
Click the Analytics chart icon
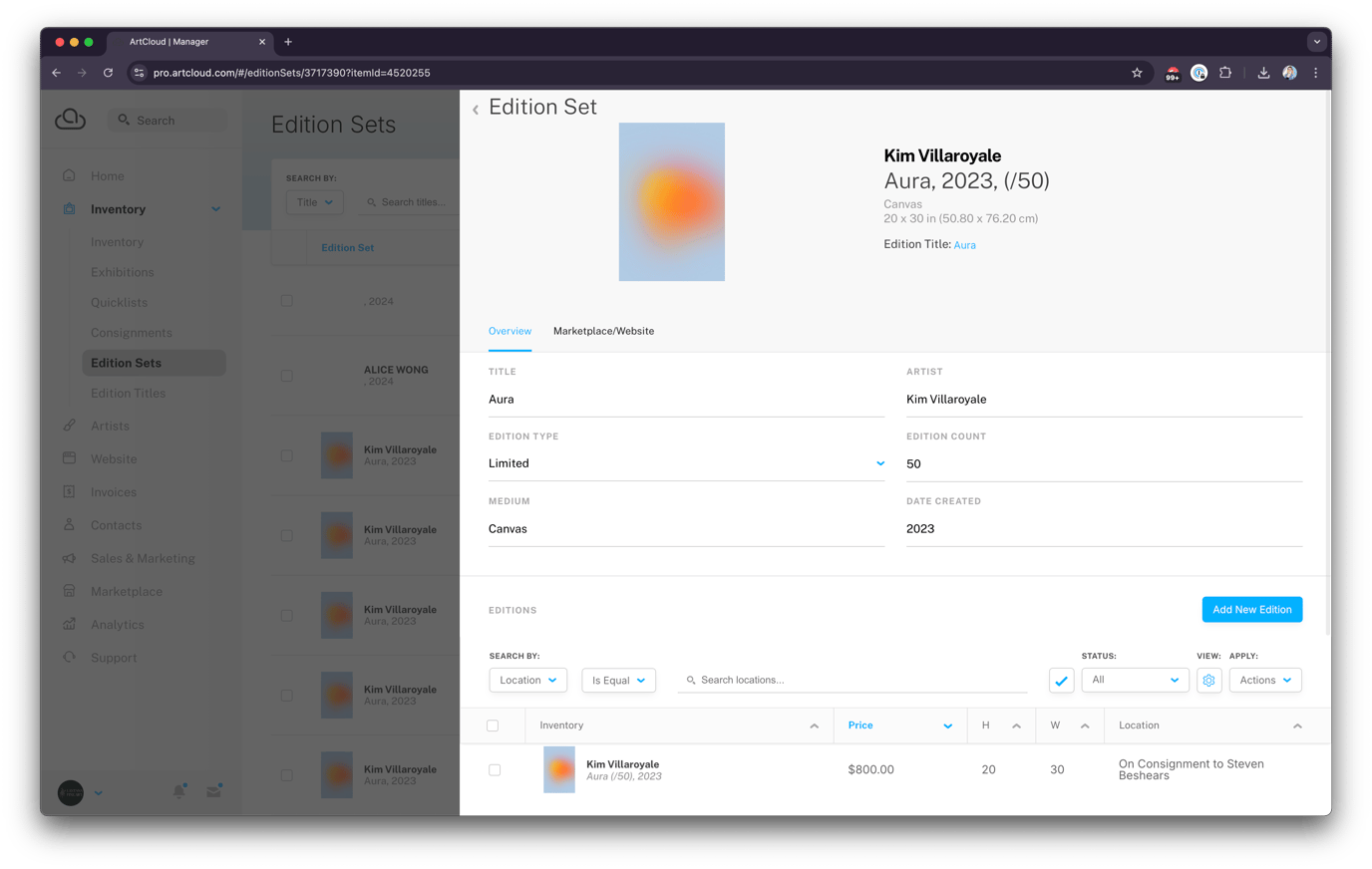69,624
